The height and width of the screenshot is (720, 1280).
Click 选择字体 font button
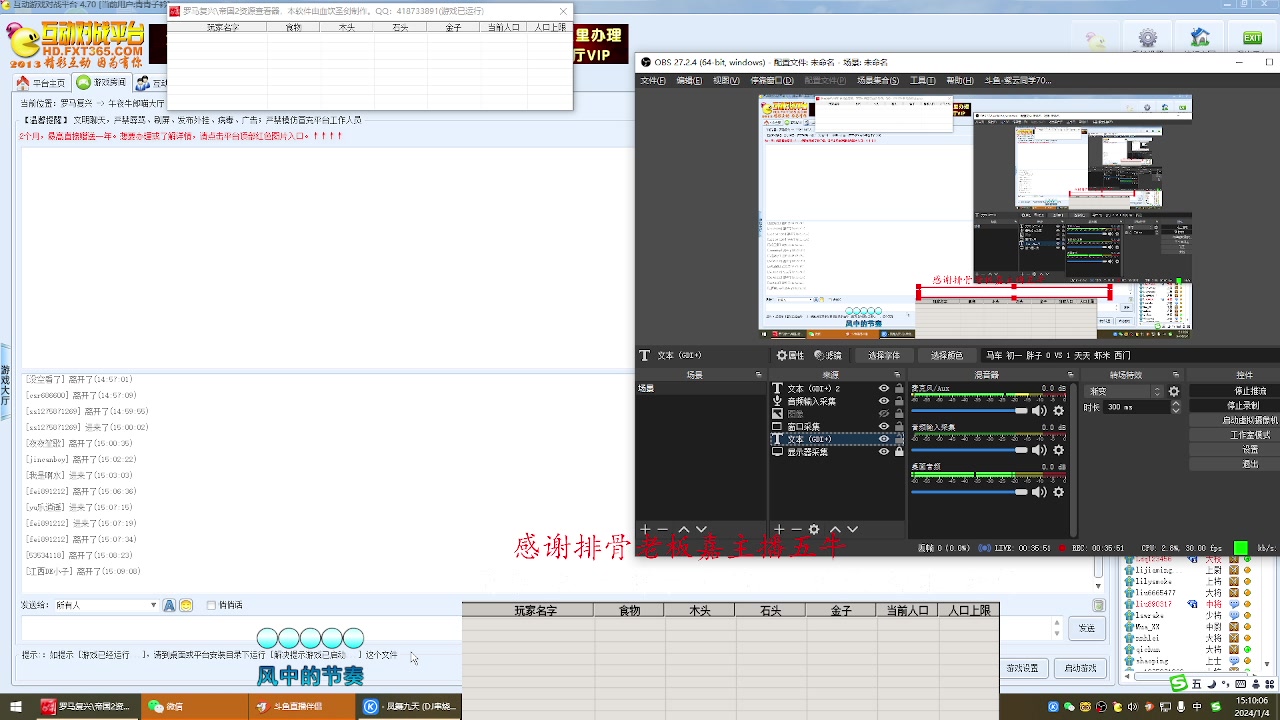pos(884,355)
